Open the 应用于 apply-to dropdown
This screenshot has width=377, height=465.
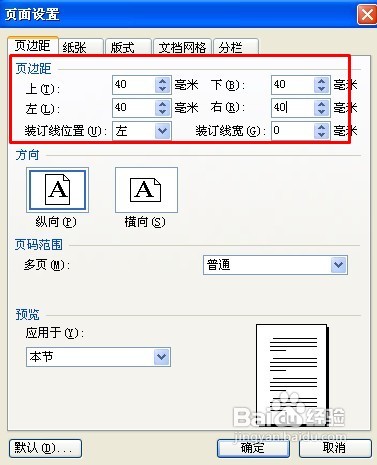point(162,357)
